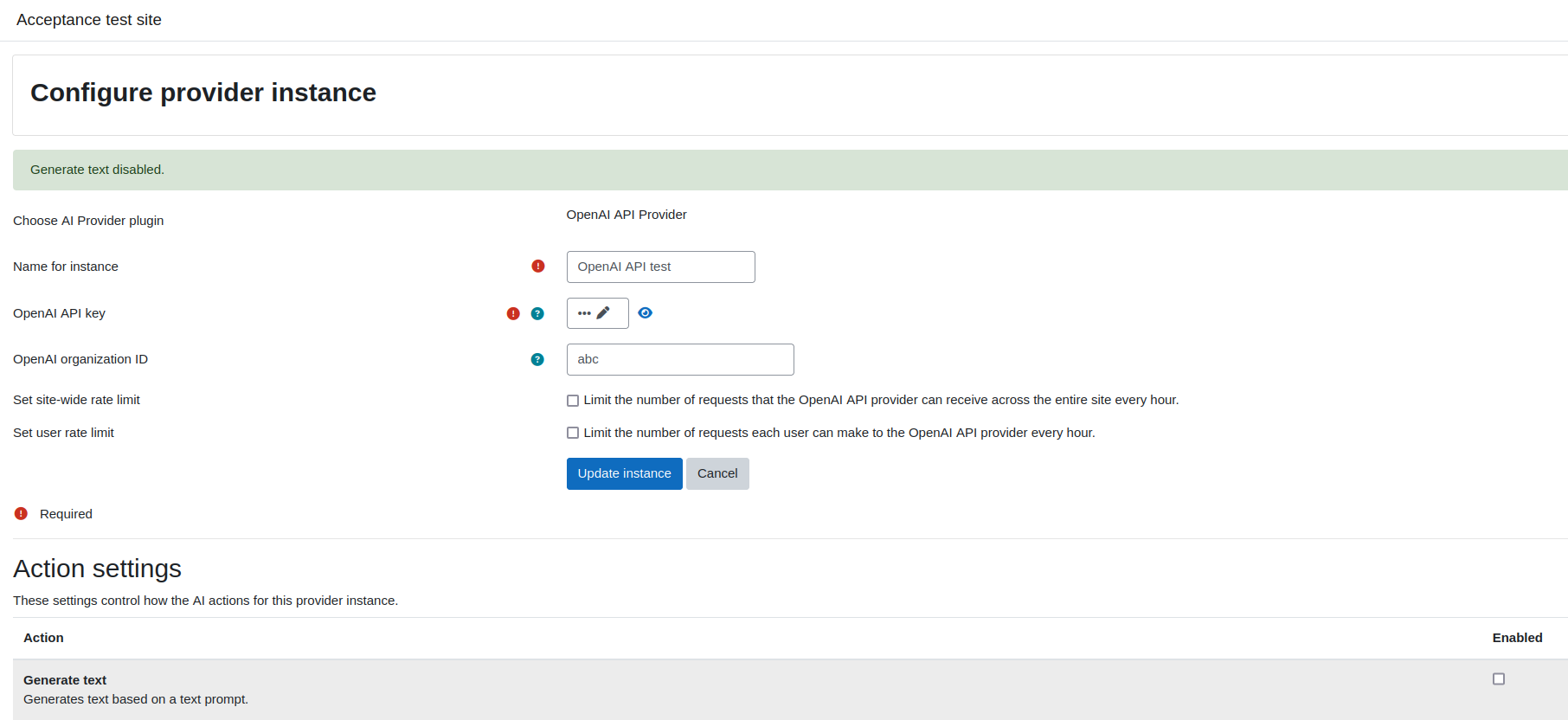The height and width of the screenshot is (720, 1568).
Task: Click the red Required legend icon
Action: [x=22, y=514]
